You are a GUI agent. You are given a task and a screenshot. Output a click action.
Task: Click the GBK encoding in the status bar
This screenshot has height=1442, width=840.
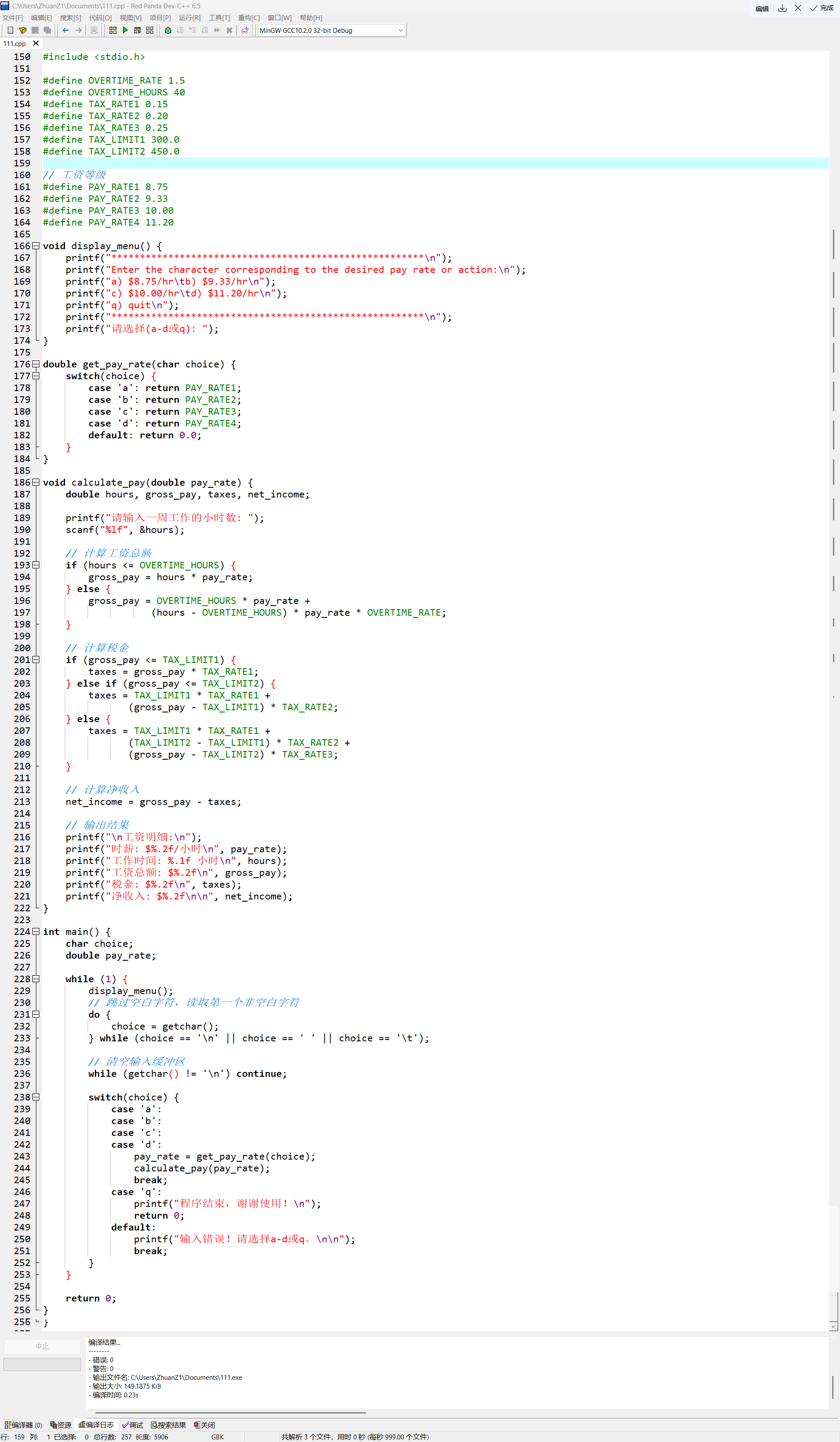point(217,1437)
